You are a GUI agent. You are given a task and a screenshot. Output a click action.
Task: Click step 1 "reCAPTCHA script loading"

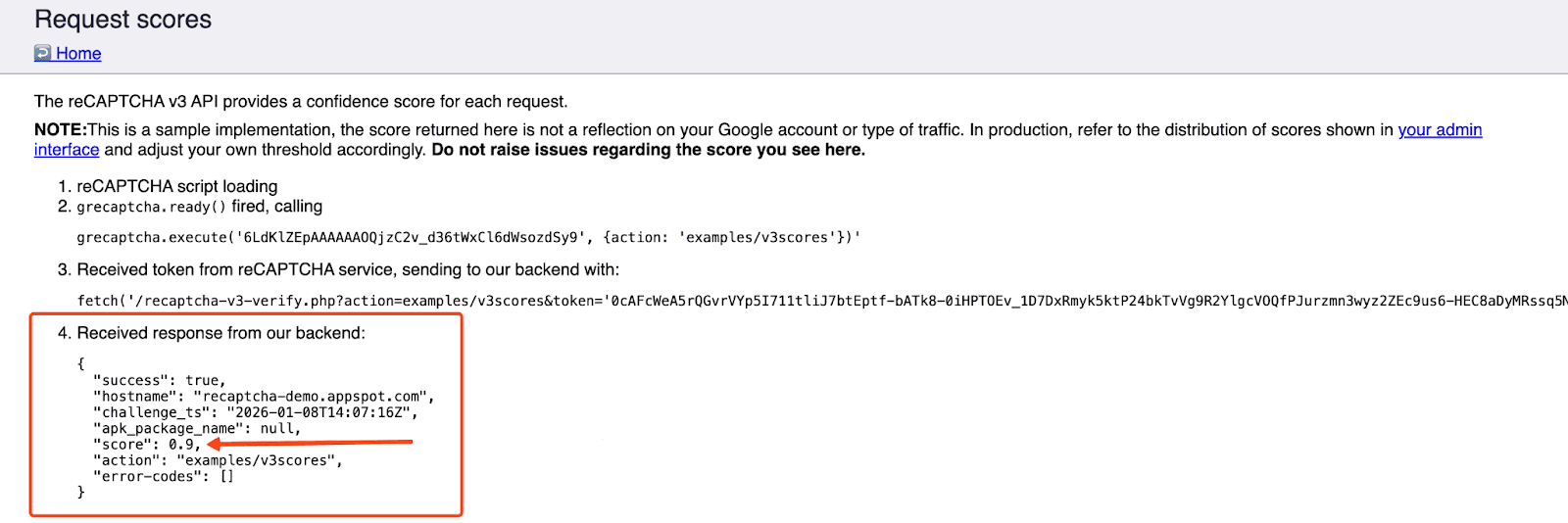coord(176,186)
